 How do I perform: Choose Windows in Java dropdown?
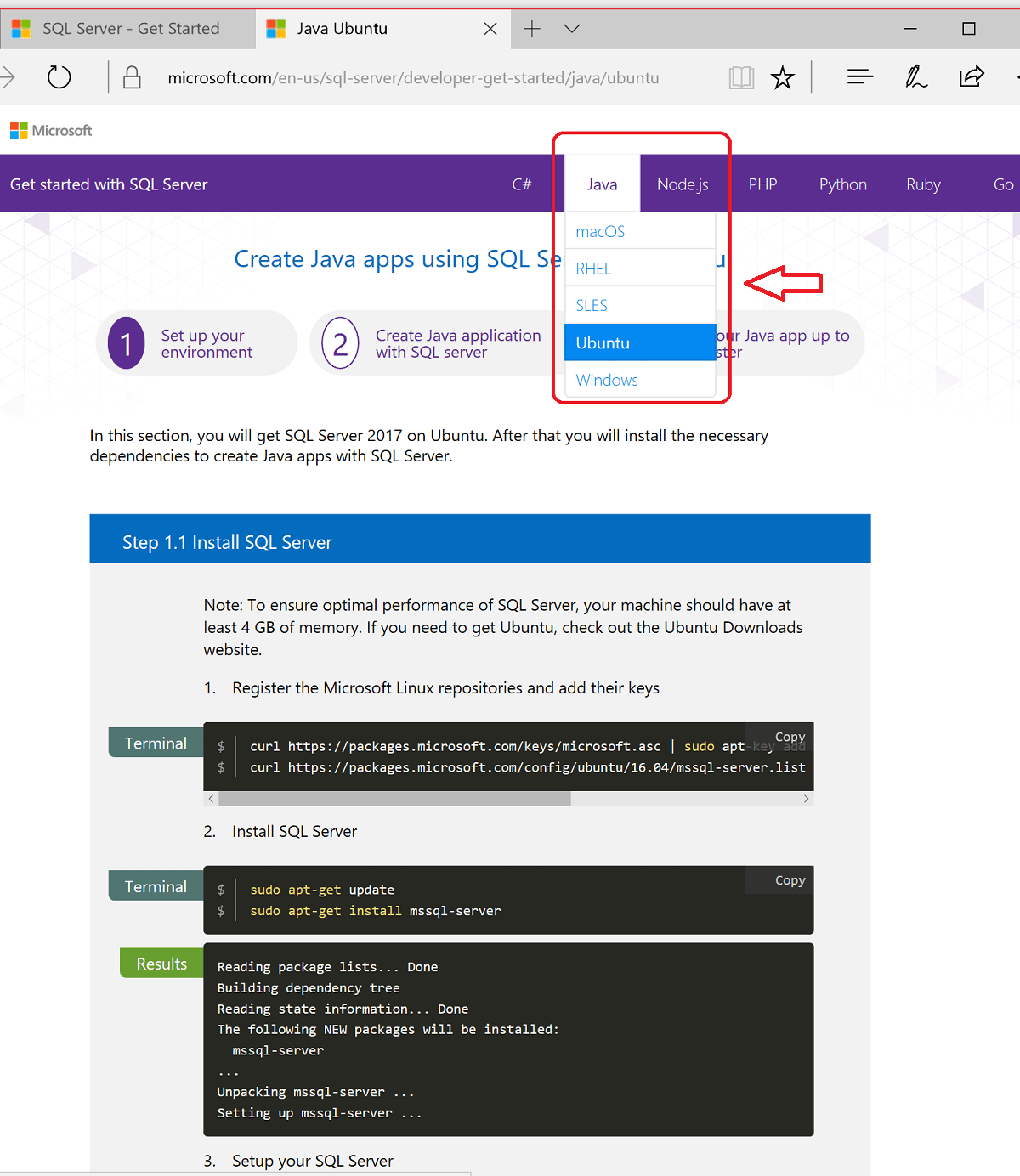click(x=640, y=380)
